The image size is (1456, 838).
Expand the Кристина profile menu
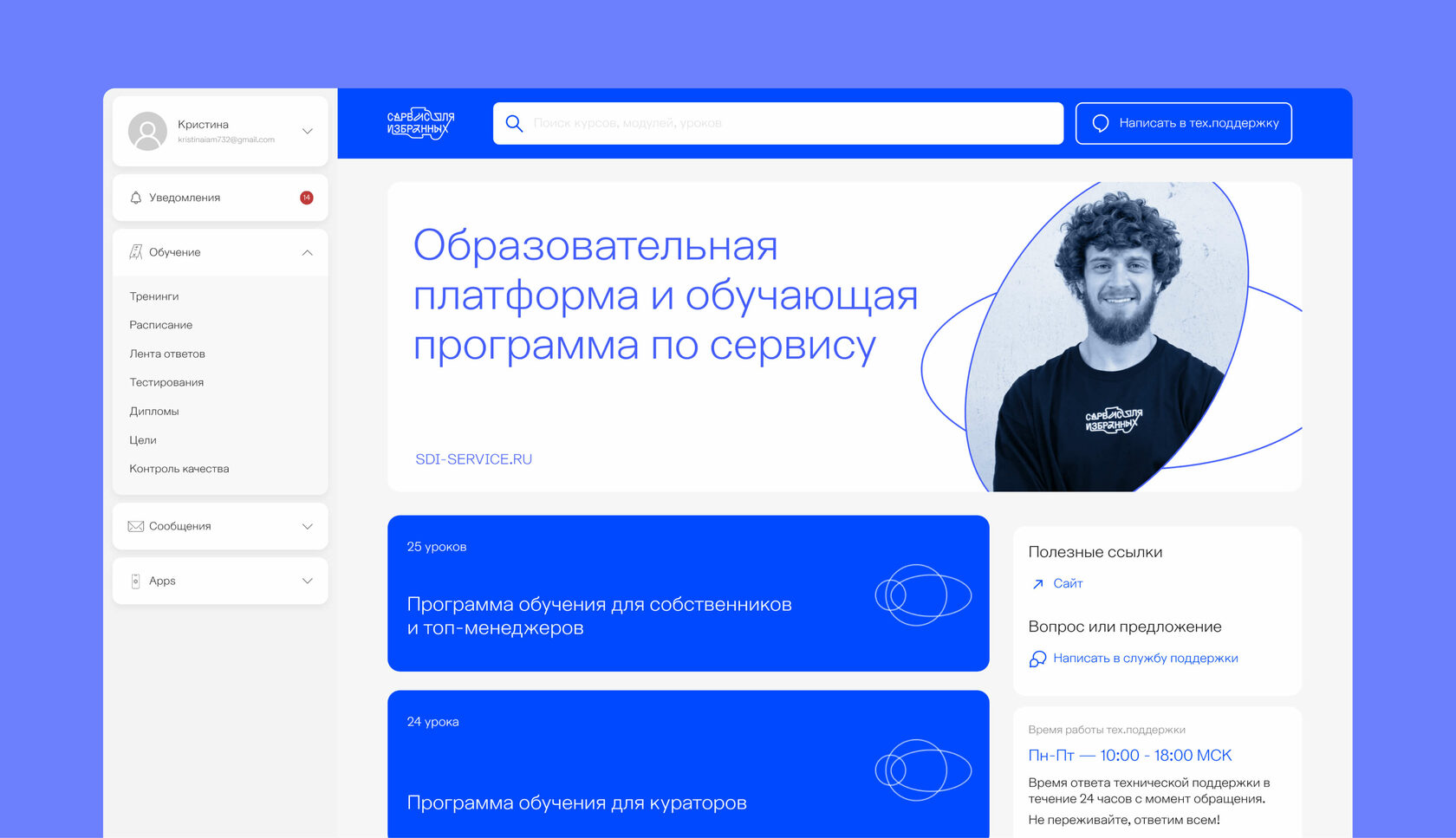point(307,131)
